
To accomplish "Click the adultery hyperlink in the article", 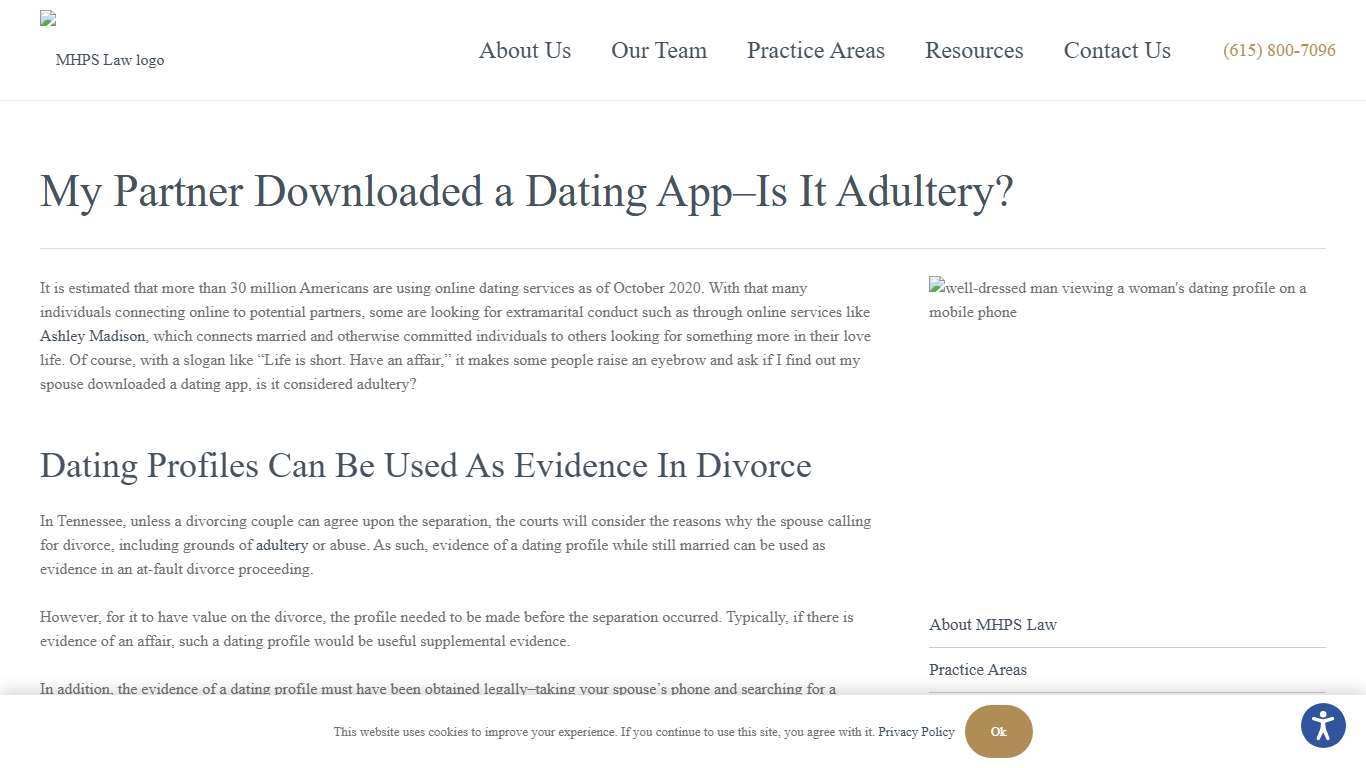I will pyautogui.click(x=281, y=545).
